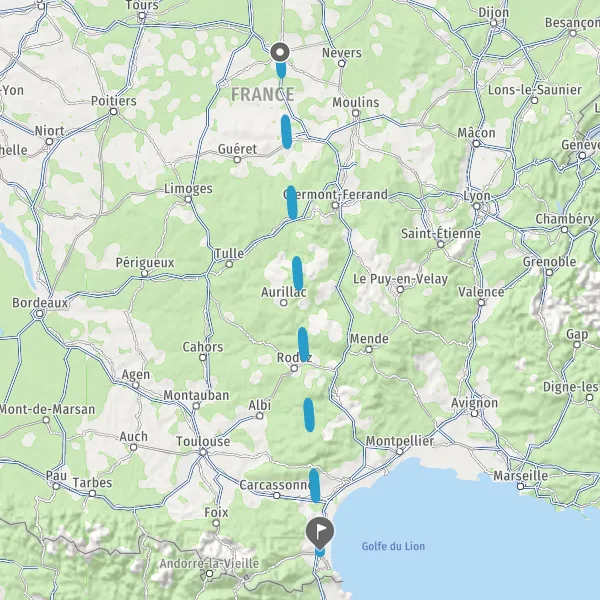
Task: Select the Bordeaux city marker
Action: tap(39, 314)
